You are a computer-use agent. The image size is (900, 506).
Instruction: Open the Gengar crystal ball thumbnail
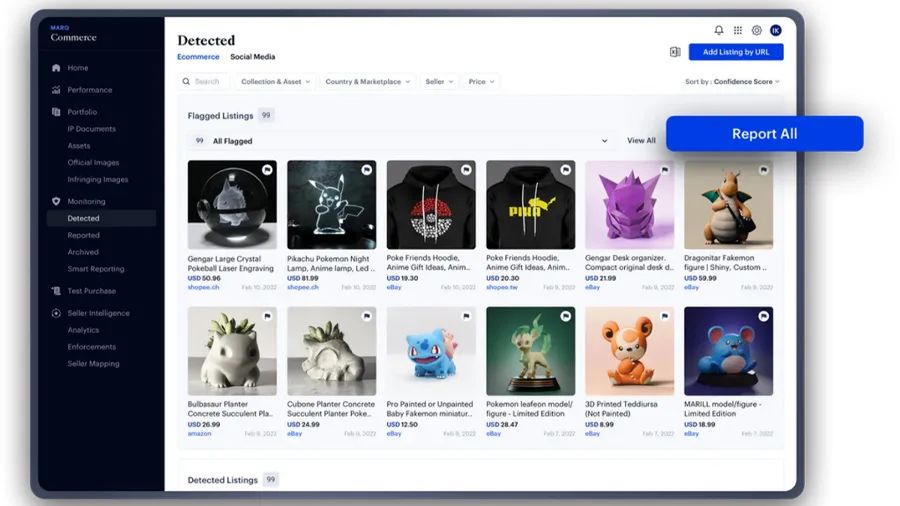pyautogui.click(x=232, y=205)
